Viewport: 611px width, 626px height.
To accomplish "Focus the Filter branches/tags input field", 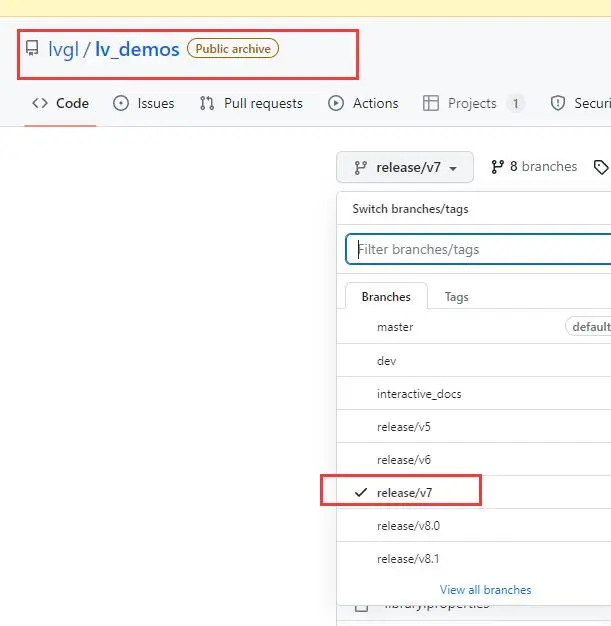I will coord(480,249).
